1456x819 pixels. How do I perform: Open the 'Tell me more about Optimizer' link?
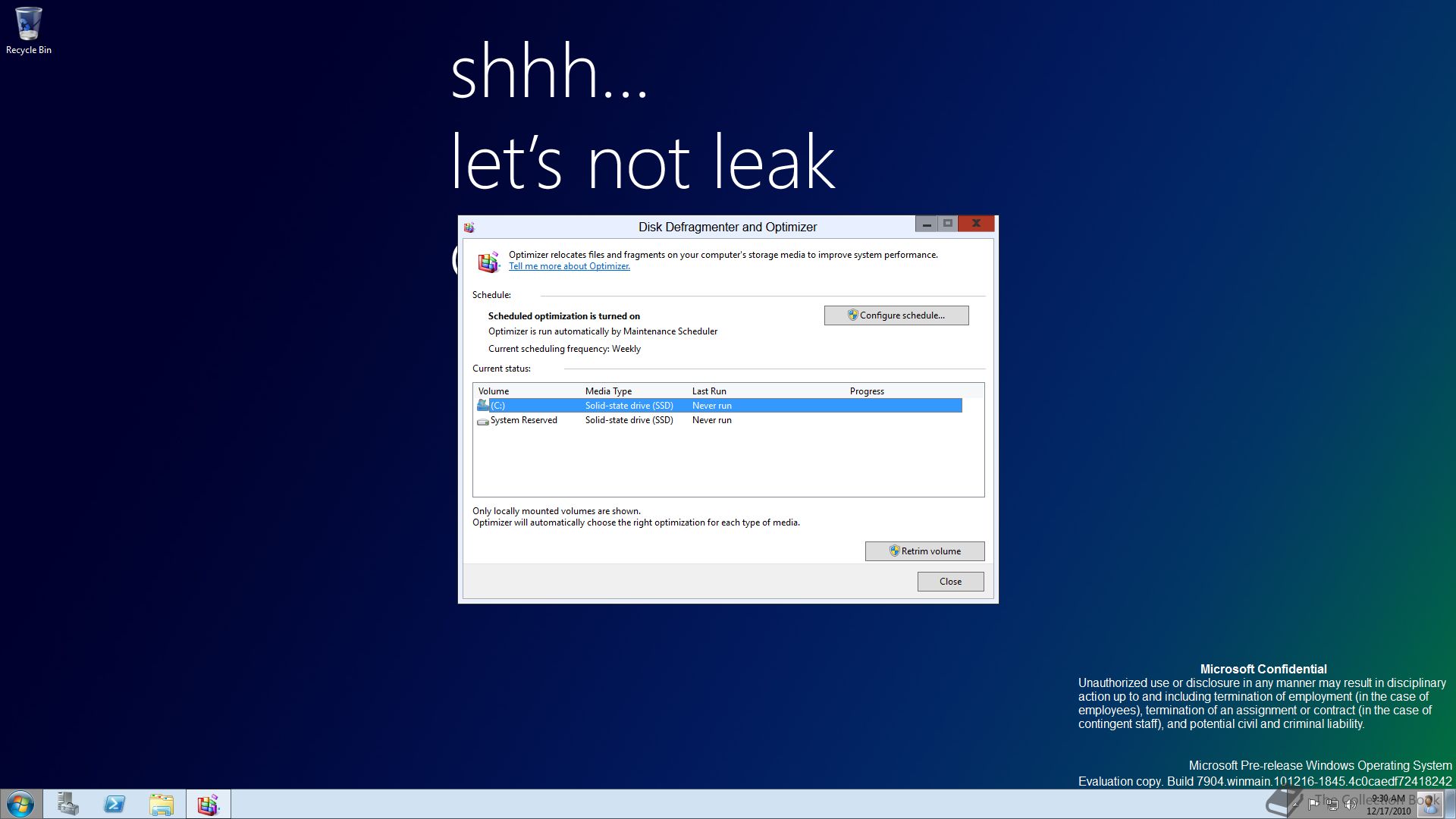point(570,266)
